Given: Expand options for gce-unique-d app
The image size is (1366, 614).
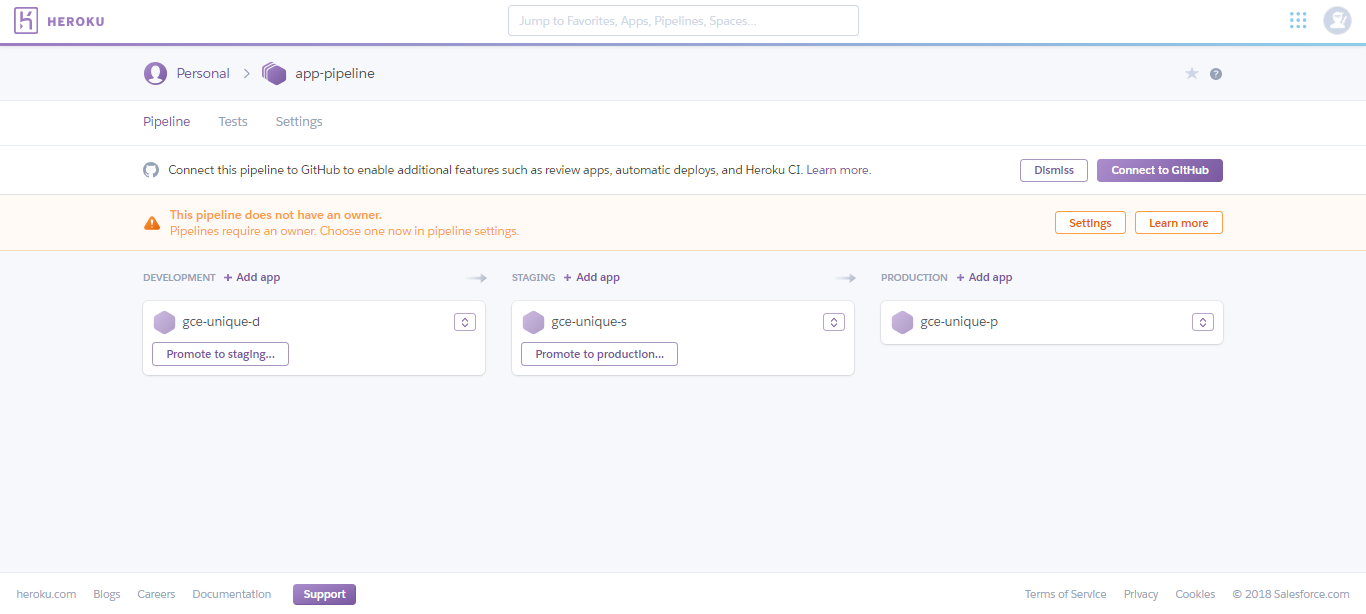Looking at the screenshot, I should coord(464,322).
